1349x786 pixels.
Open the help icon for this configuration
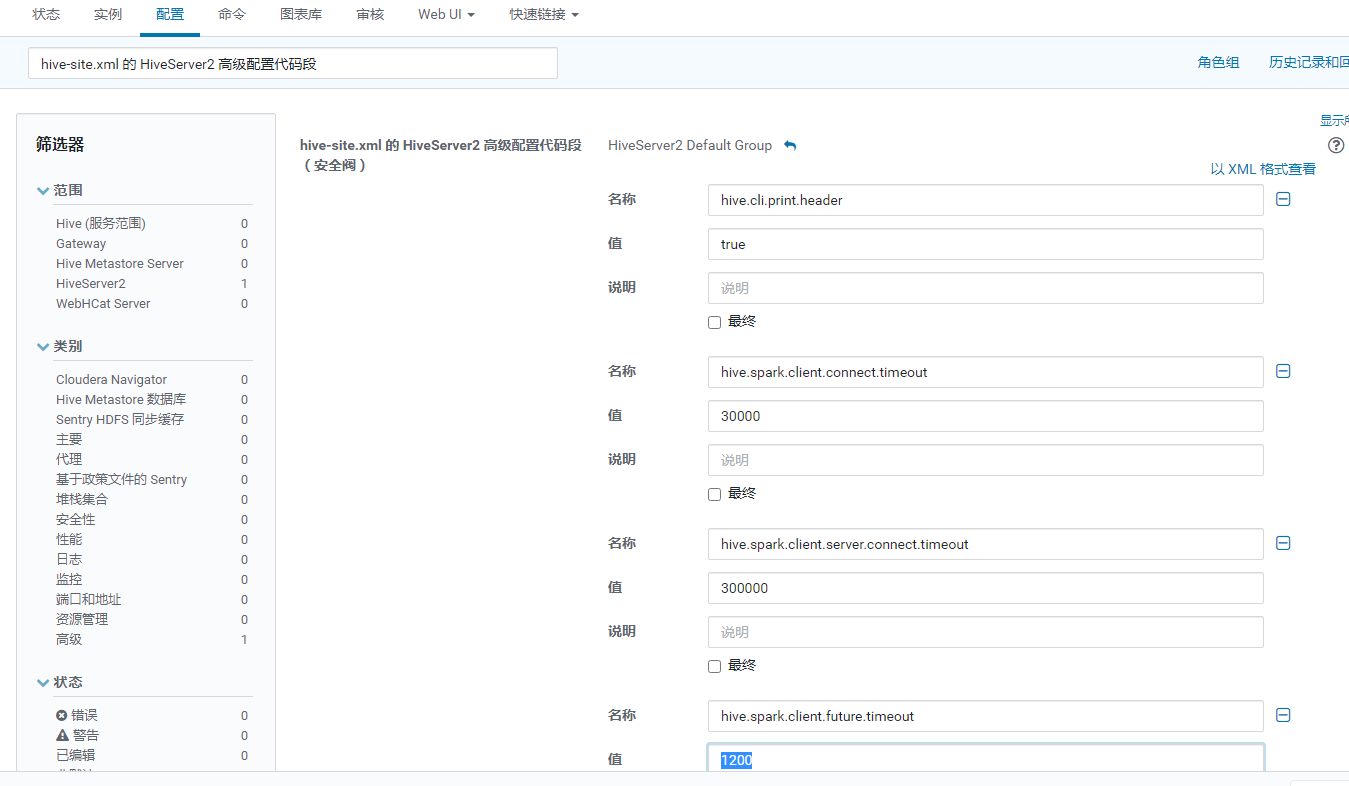1336,145
